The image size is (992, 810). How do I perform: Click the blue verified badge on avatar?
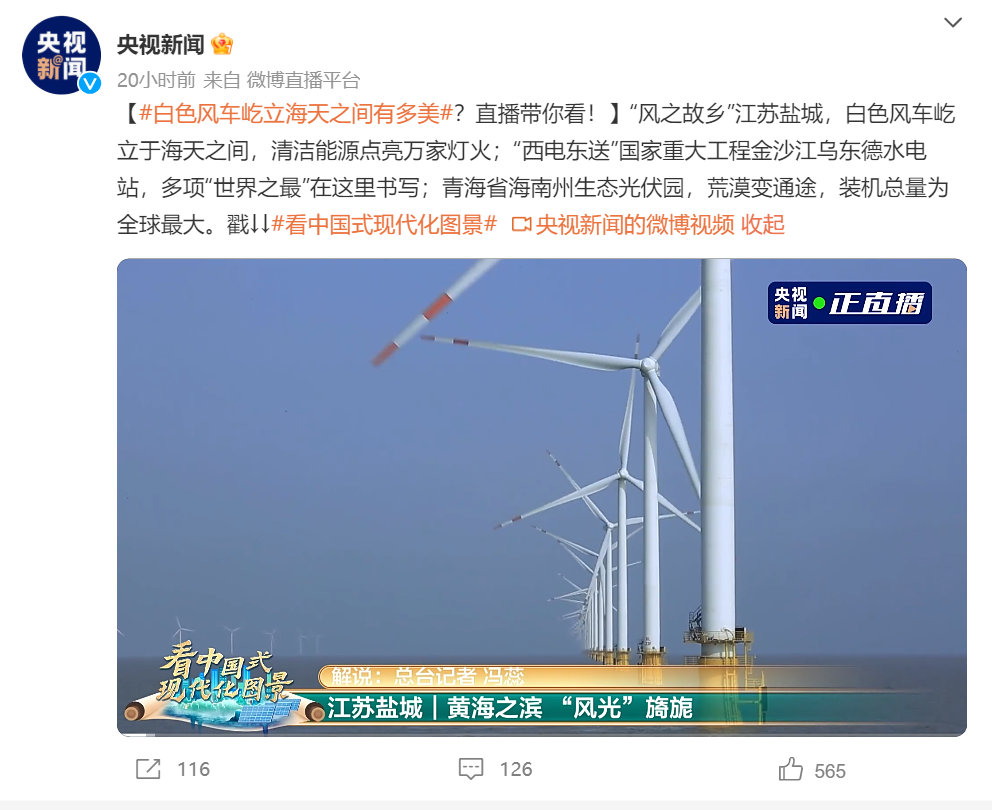[x=90, y=83]
